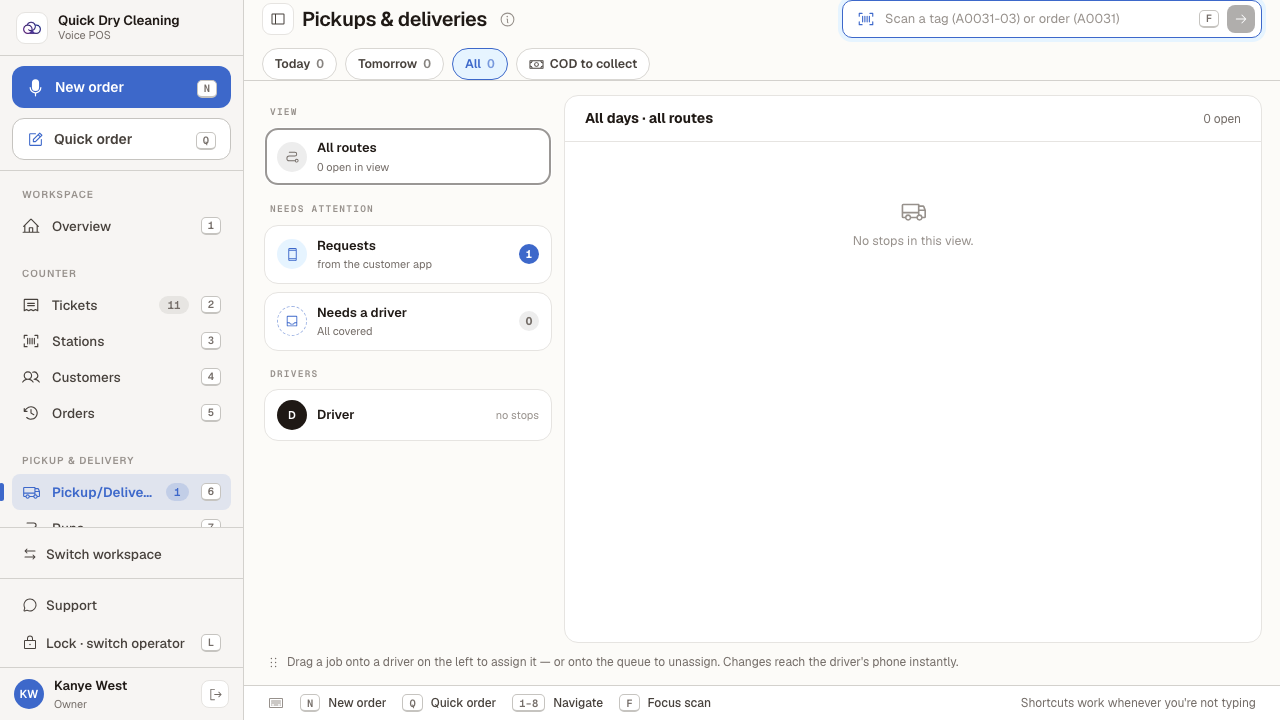Select the Tomorrow filter pill
Viewport: 1280px width, 720px height.
point(394,64)
